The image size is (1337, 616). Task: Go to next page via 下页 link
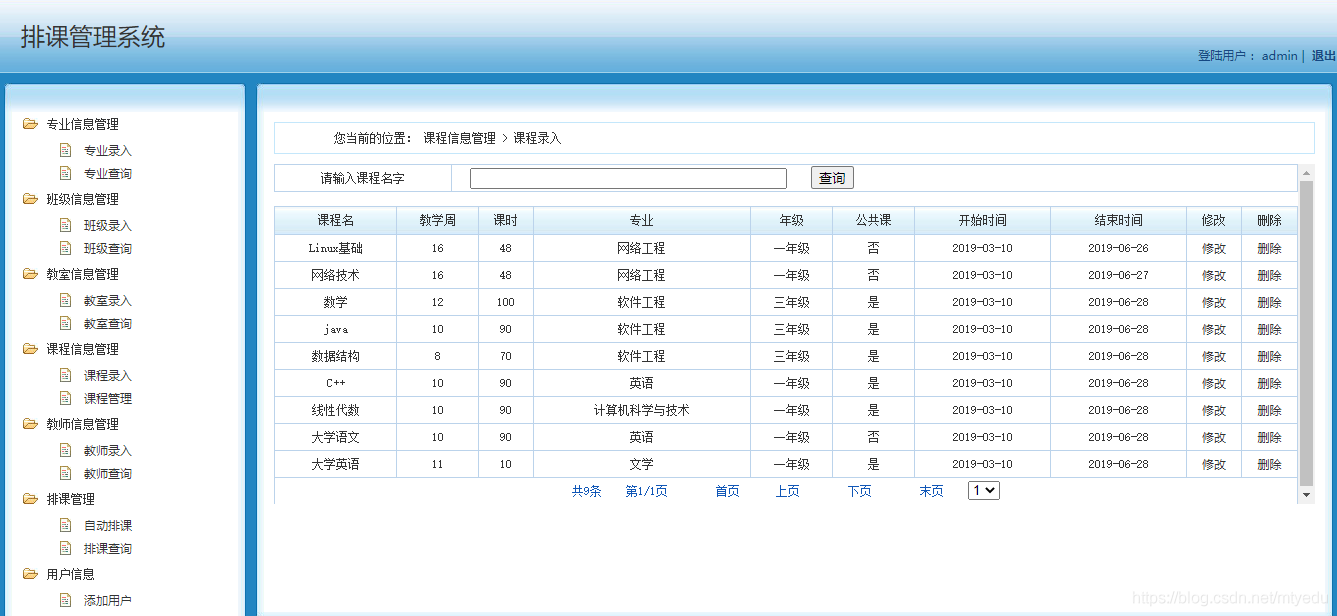point(858,490)
